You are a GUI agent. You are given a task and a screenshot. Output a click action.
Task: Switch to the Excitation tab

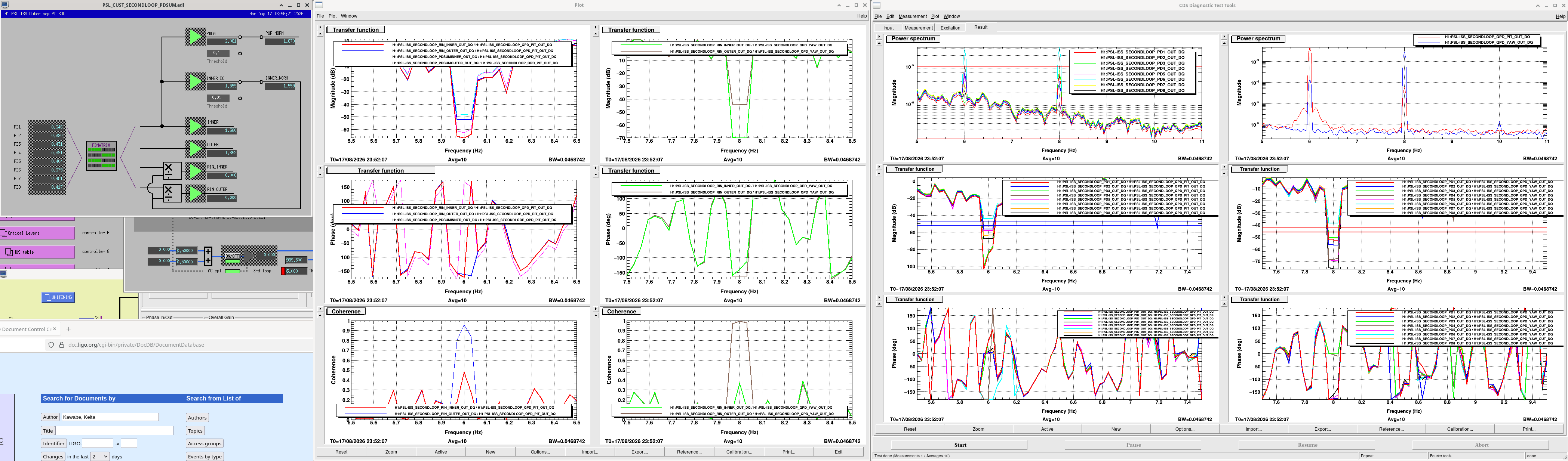point(950,27)
